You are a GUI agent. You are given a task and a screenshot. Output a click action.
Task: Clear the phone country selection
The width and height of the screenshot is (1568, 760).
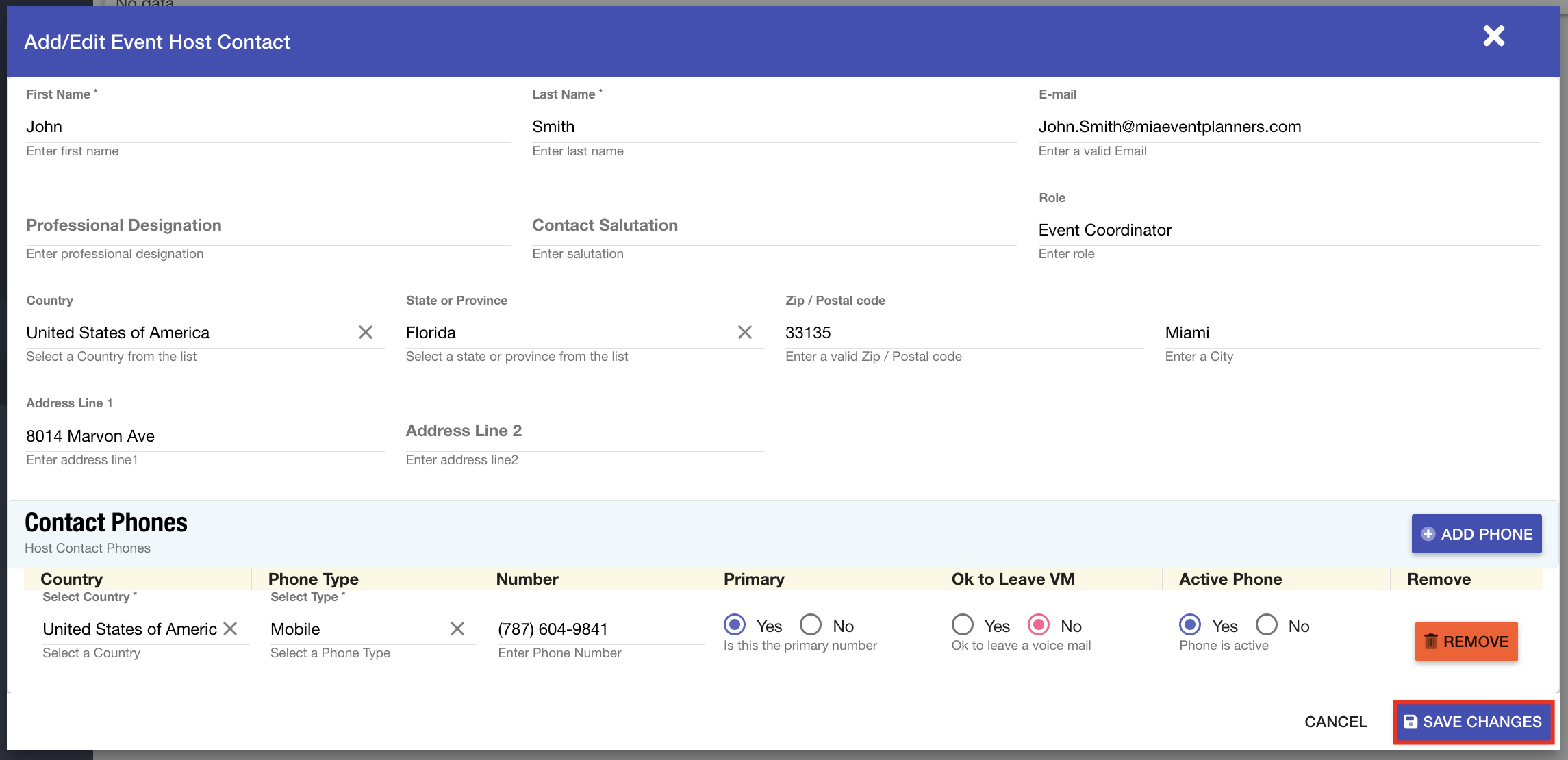pyautogui.click(x=230, y=629)
